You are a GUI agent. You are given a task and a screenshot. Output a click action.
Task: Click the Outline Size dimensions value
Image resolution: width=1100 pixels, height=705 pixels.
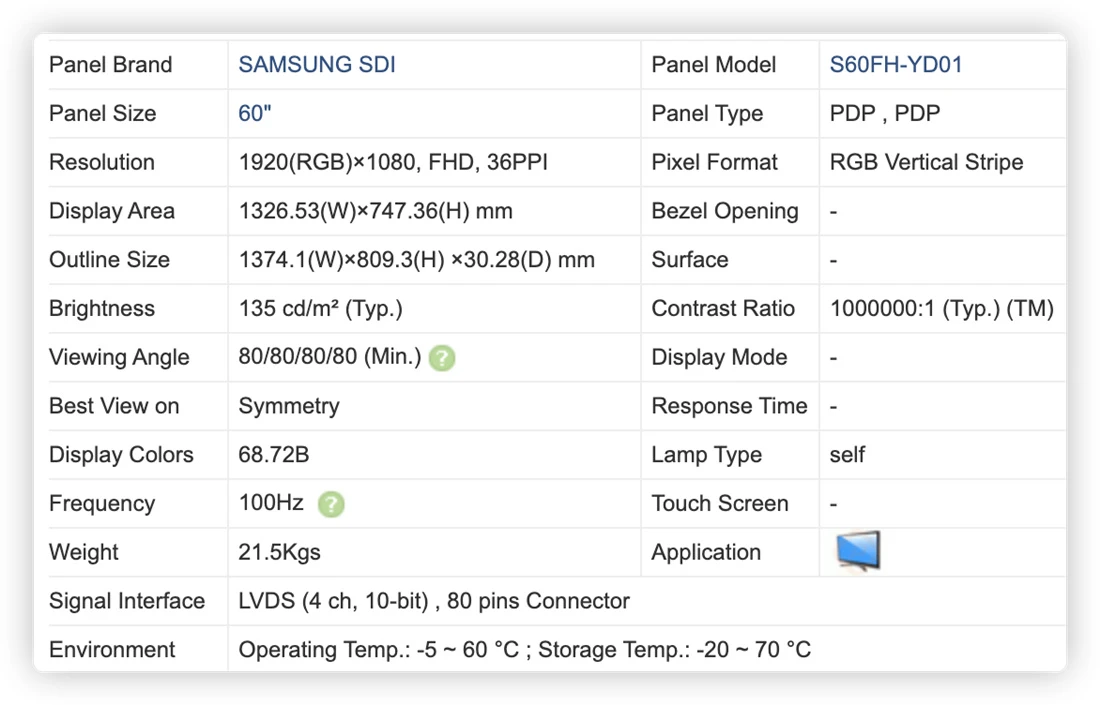point(417,260)
